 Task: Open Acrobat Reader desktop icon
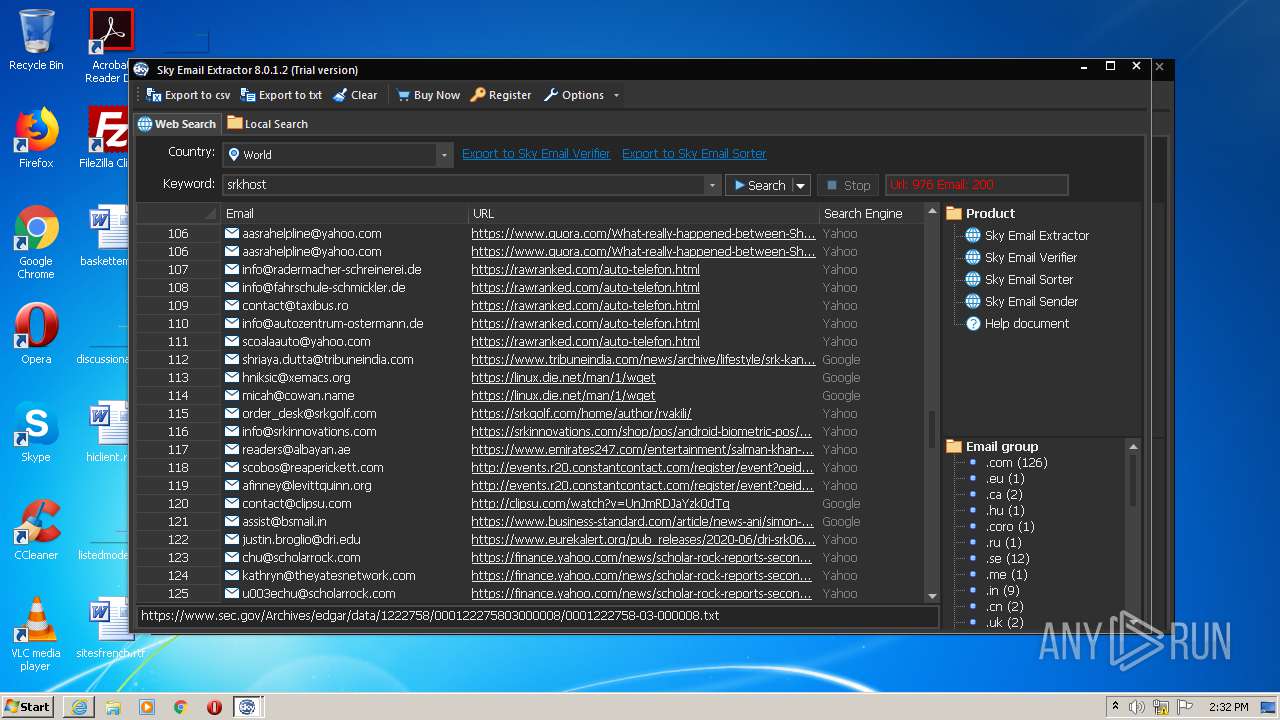pyautogui.click(x=110, y=46)
